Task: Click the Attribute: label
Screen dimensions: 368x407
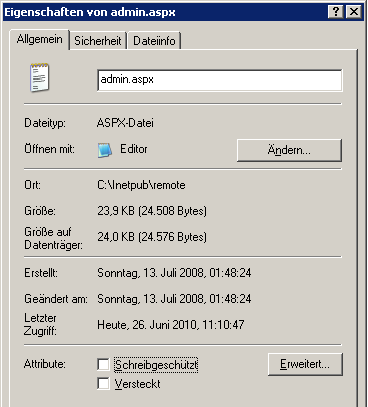Action: click(45, 364)
